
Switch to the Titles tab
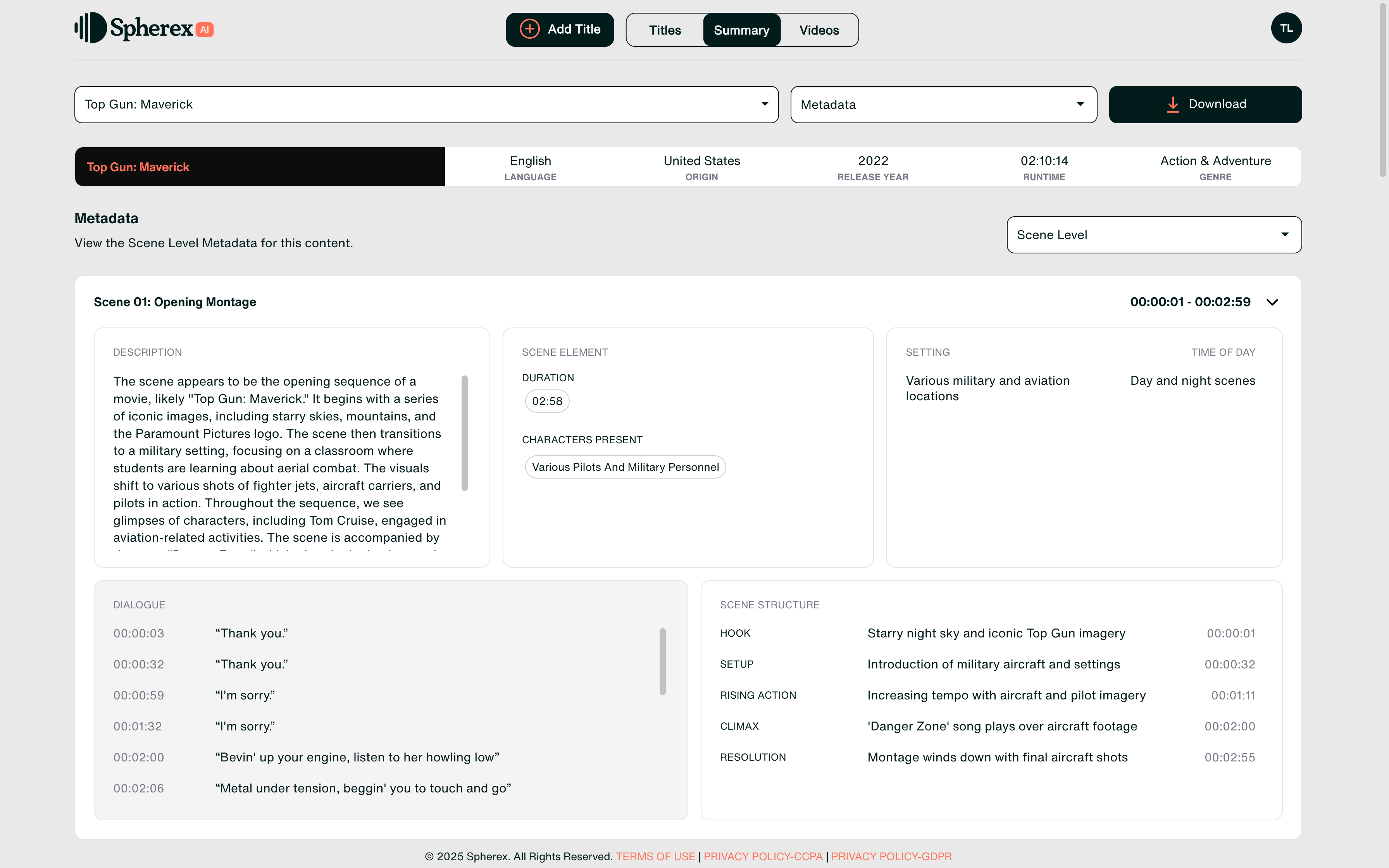[x=665, y=30]
